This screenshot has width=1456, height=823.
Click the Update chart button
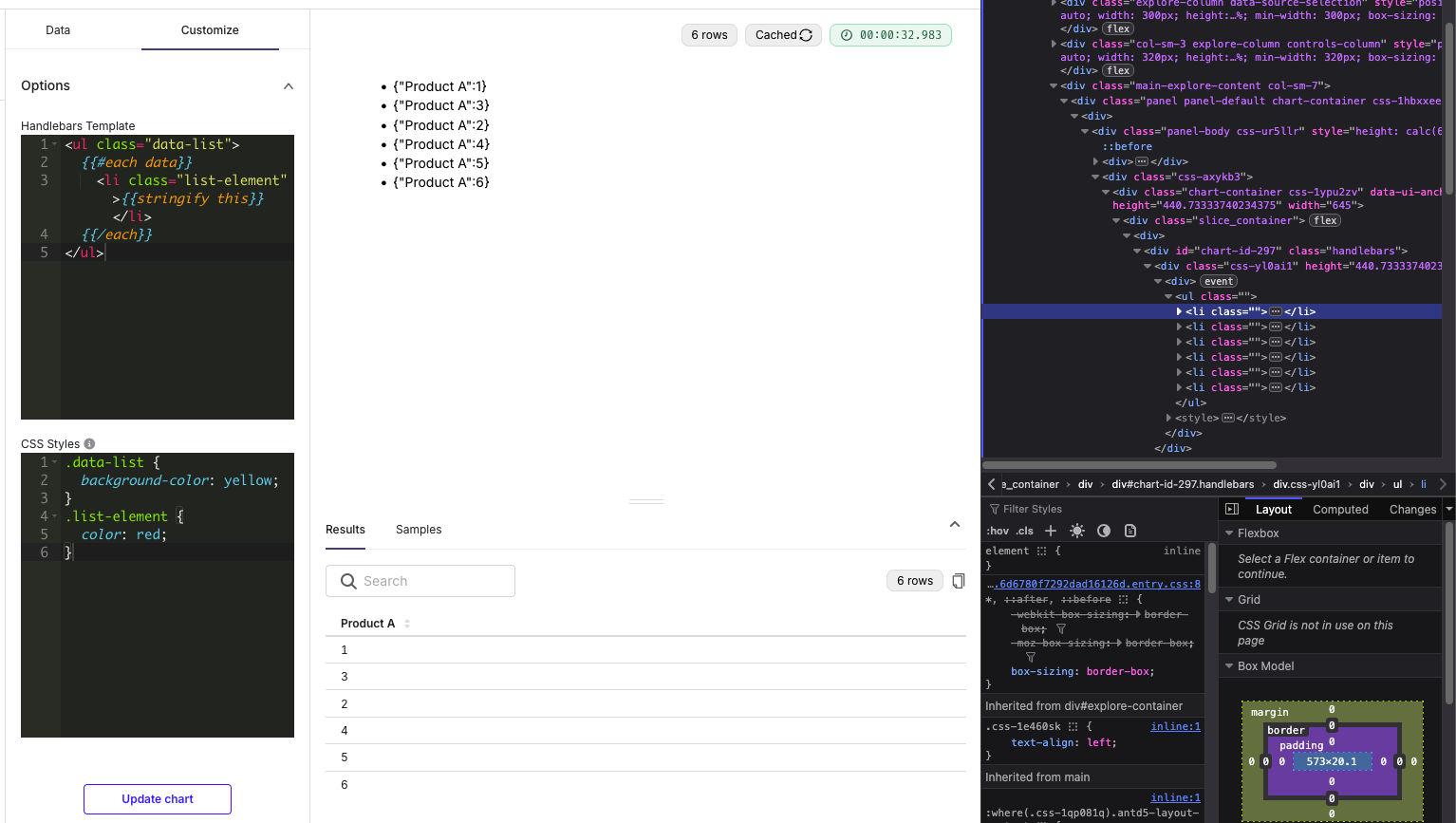coord(158,799)
